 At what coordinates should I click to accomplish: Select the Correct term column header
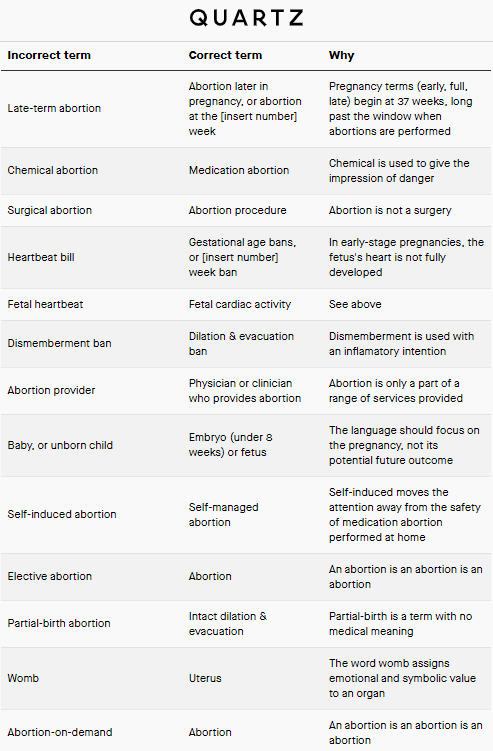(225, 56)
